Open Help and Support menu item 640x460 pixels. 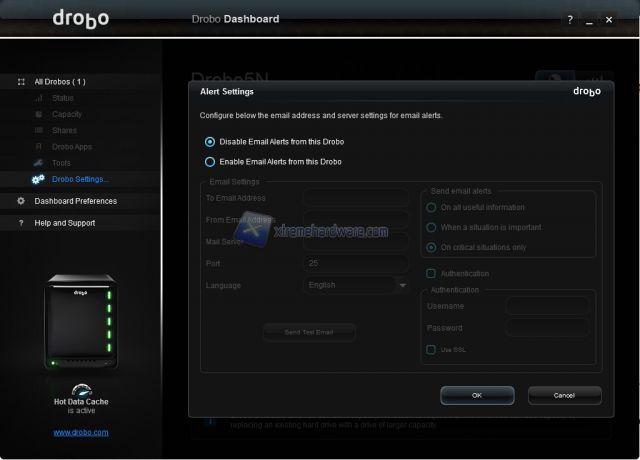click(64, 223)
